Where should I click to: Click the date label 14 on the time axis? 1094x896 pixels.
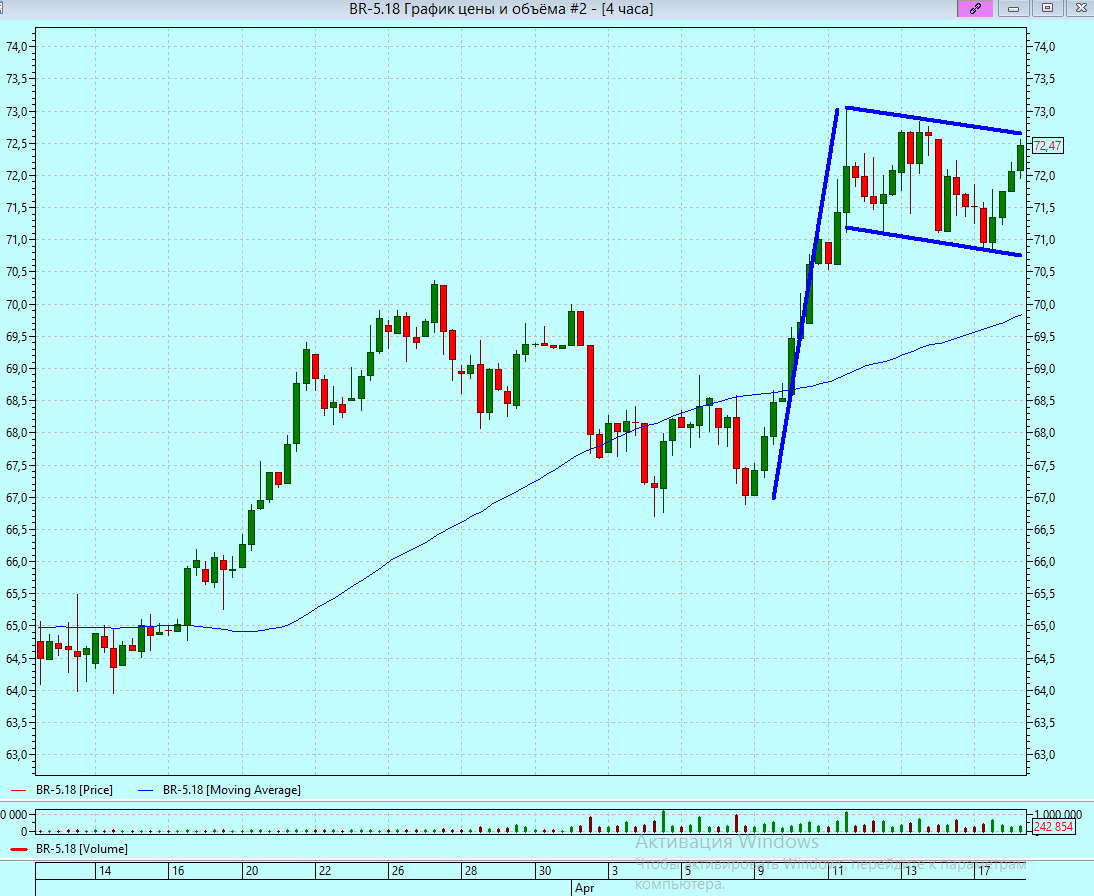pyautogui.click(x=105, y=871)
